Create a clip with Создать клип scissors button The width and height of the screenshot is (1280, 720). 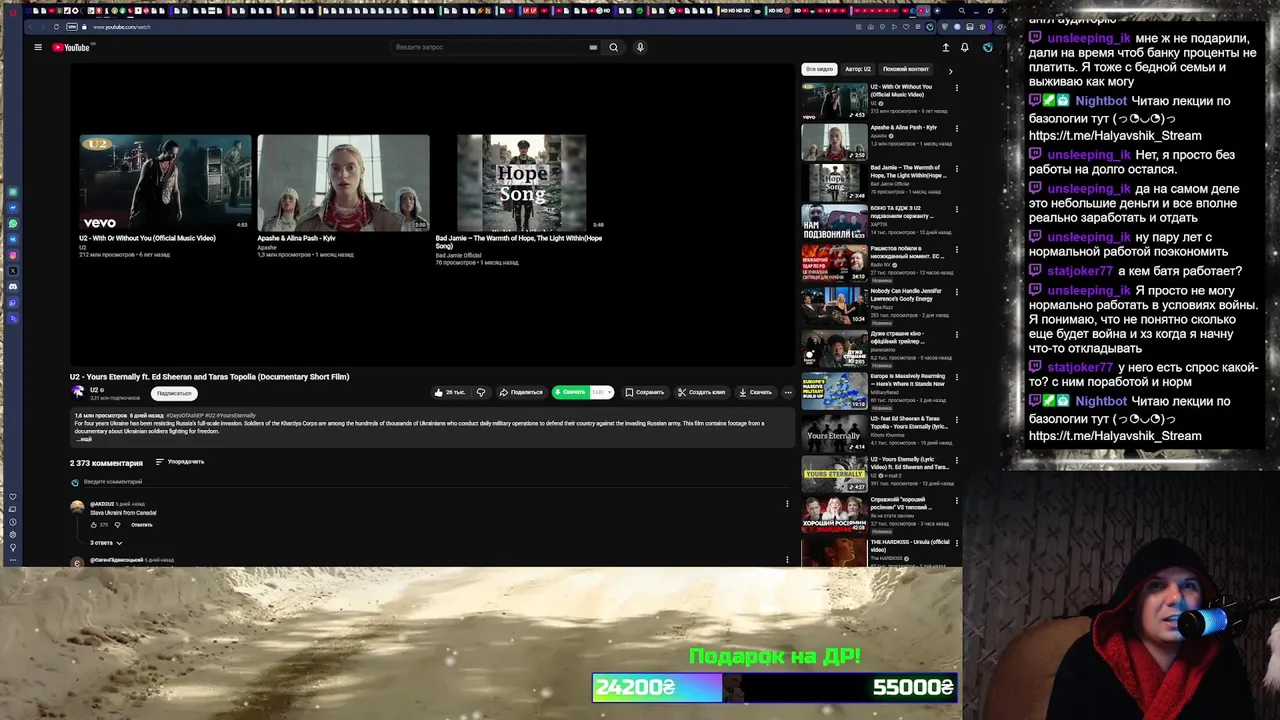click(x=701, y=392)
